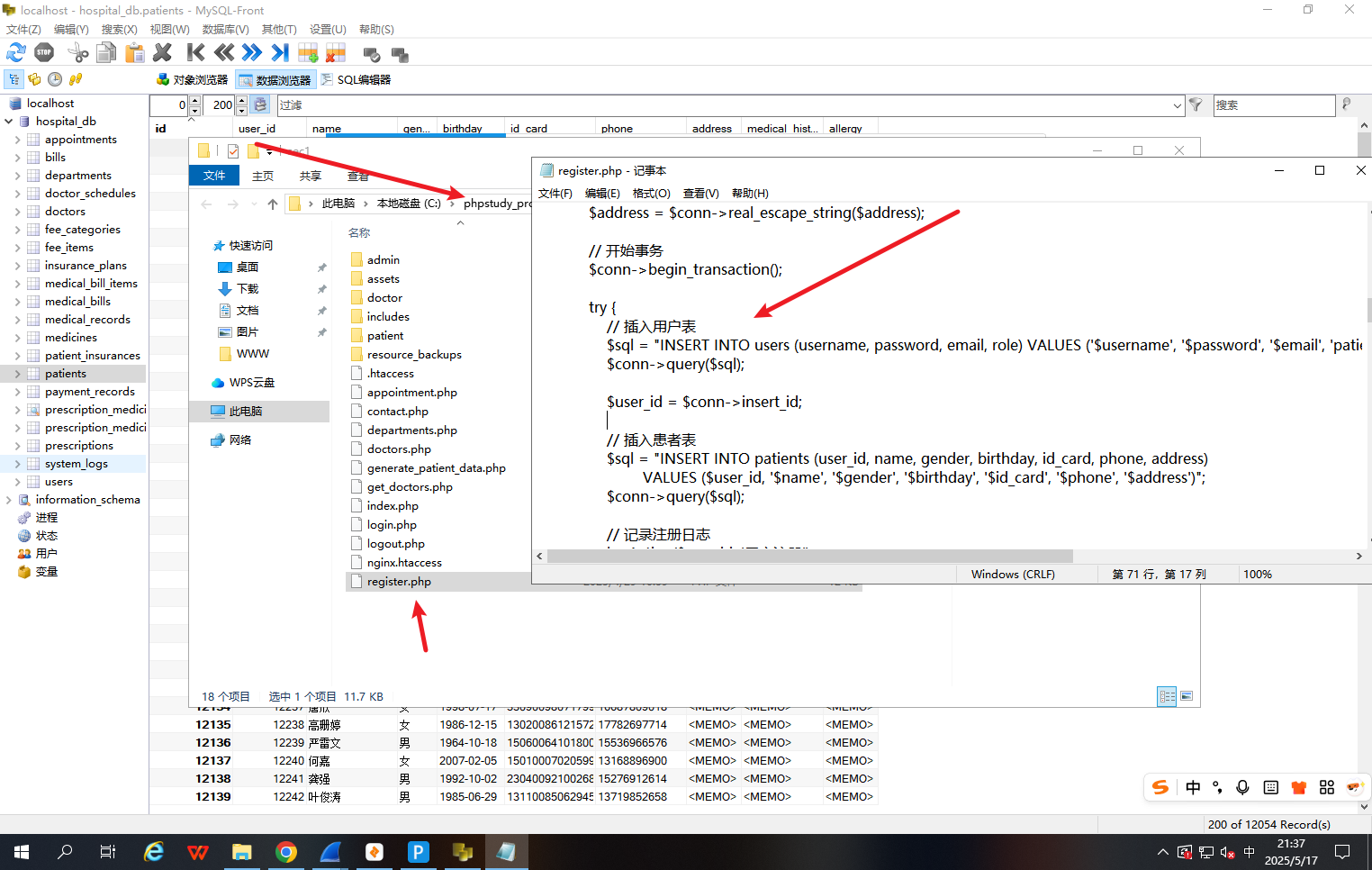Type in the 搜索 search field

pyautogui.click(x=1274, y=105)
